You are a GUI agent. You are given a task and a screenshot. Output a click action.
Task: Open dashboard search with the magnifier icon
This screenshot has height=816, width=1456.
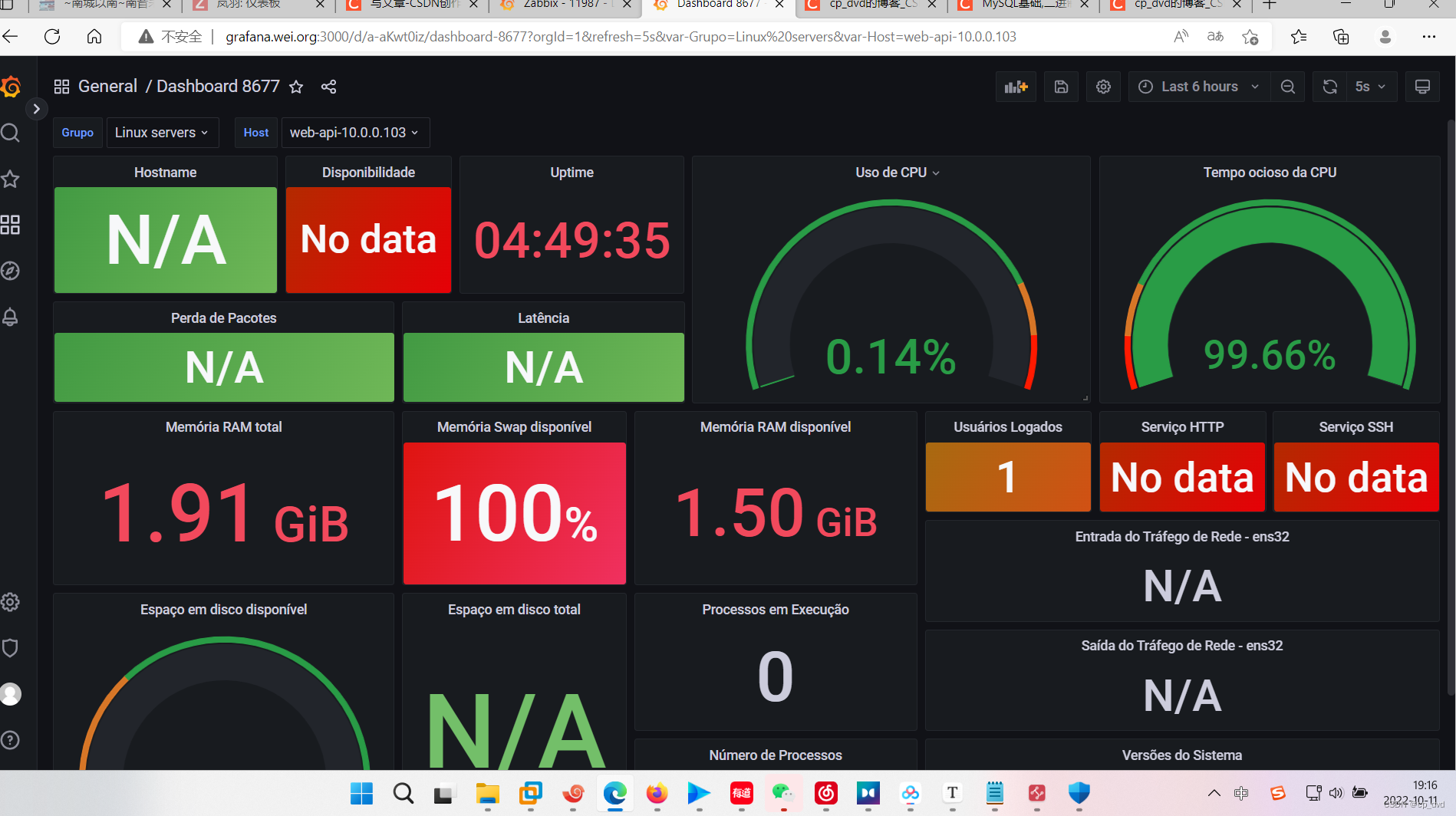click(x=11, y=133)
